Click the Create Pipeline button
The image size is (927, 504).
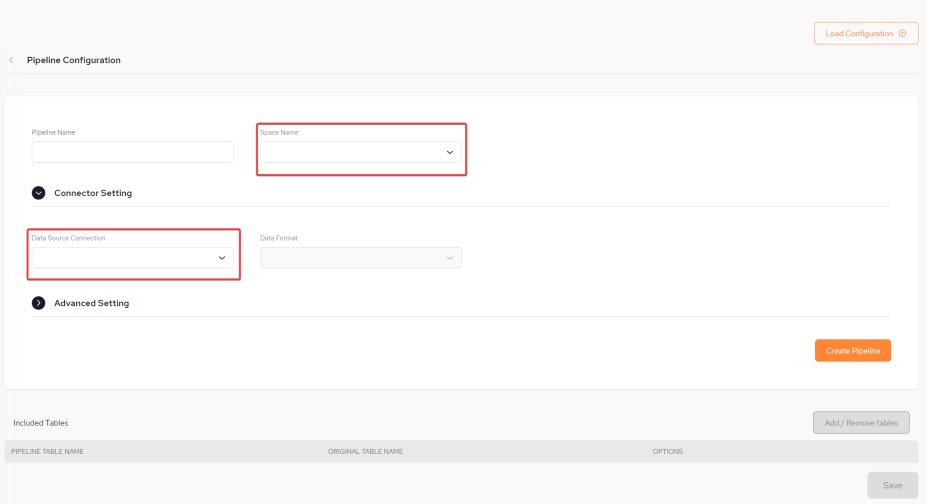(853, 350)
